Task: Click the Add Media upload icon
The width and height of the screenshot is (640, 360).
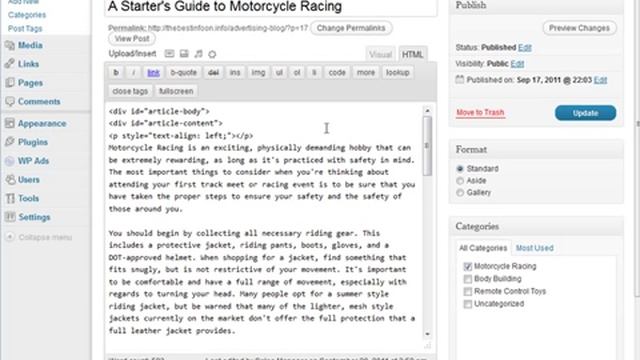Action: (x=212, y=54)
